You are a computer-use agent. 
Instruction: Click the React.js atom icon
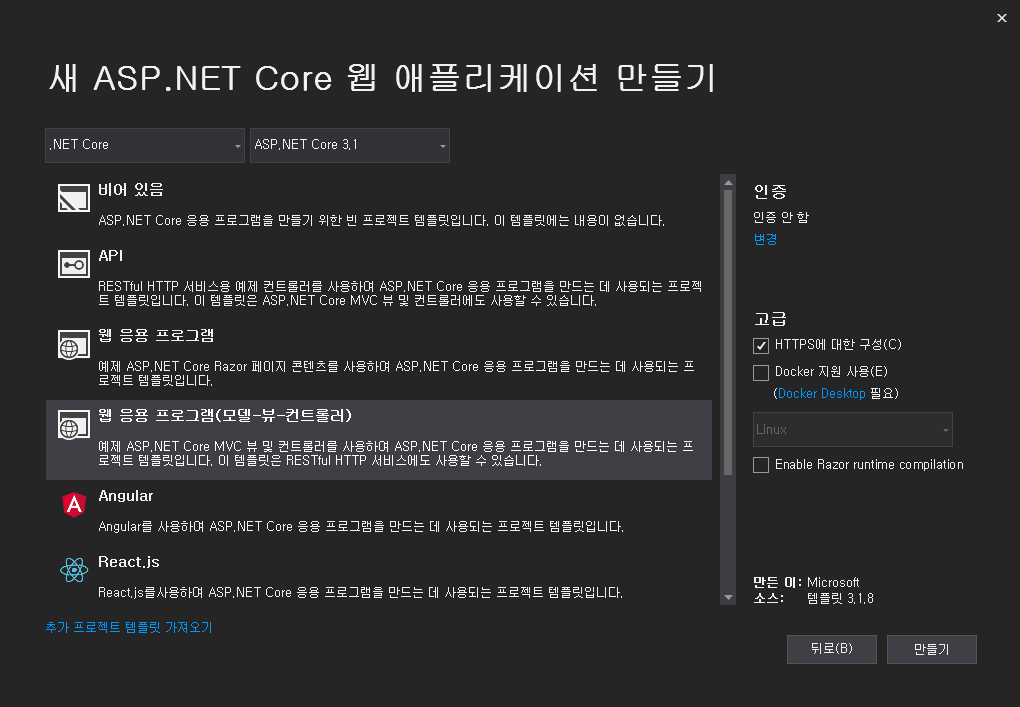pyautogui.click(x=74, y=570)
